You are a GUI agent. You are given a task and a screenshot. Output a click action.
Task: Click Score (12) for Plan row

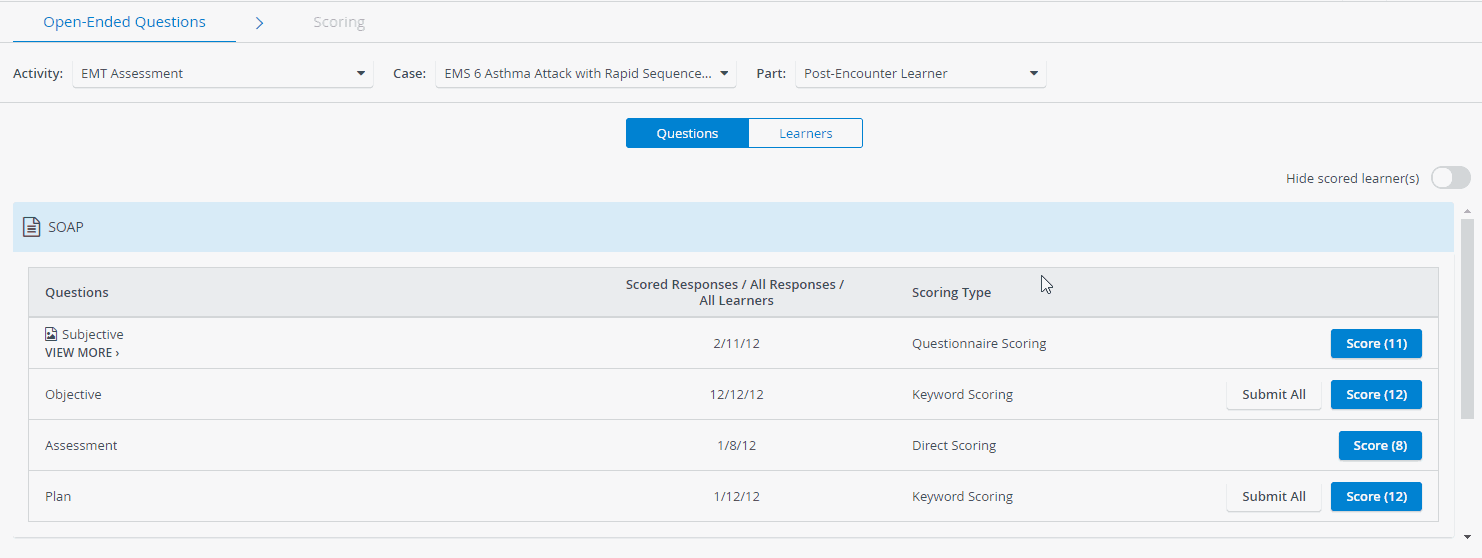1376,496
